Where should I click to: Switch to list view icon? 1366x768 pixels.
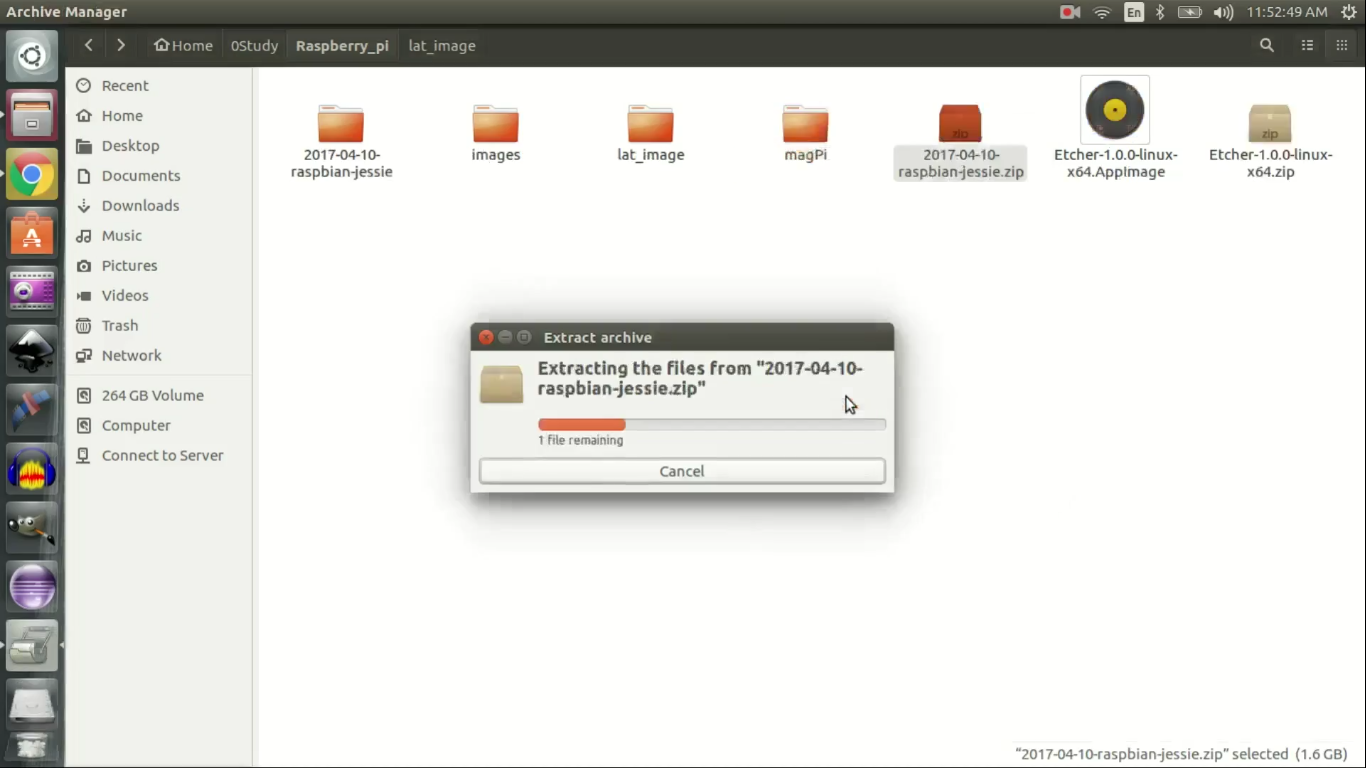click(1307, 45)
